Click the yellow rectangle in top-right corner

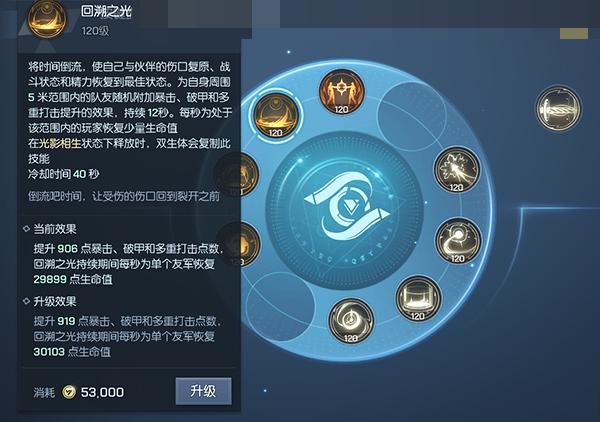click(x=574, y=33)
